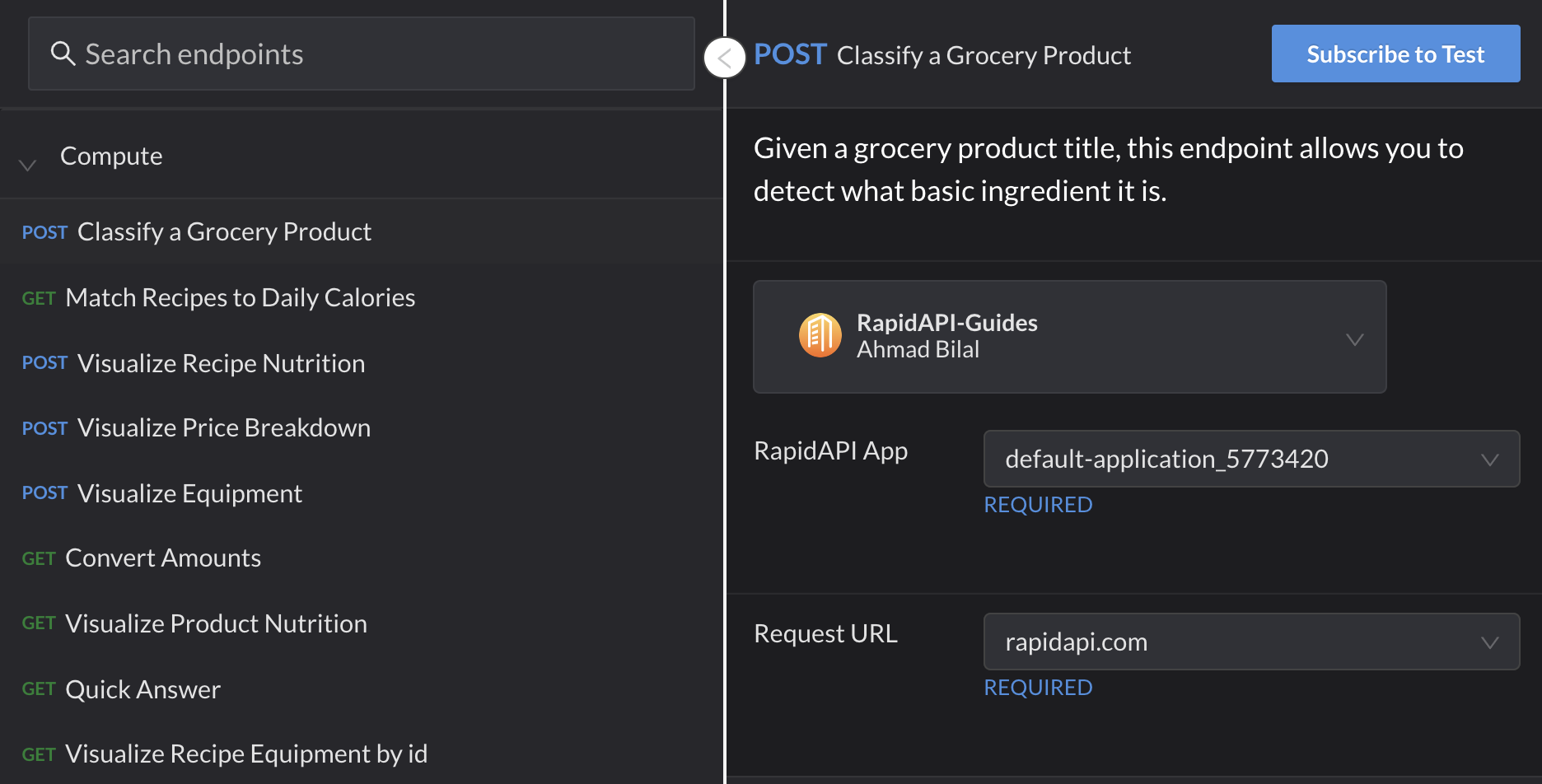1542x784 pixels.
Task: Select Visualize Recipe Nutrition endpoint
Action: coord(362,363)
